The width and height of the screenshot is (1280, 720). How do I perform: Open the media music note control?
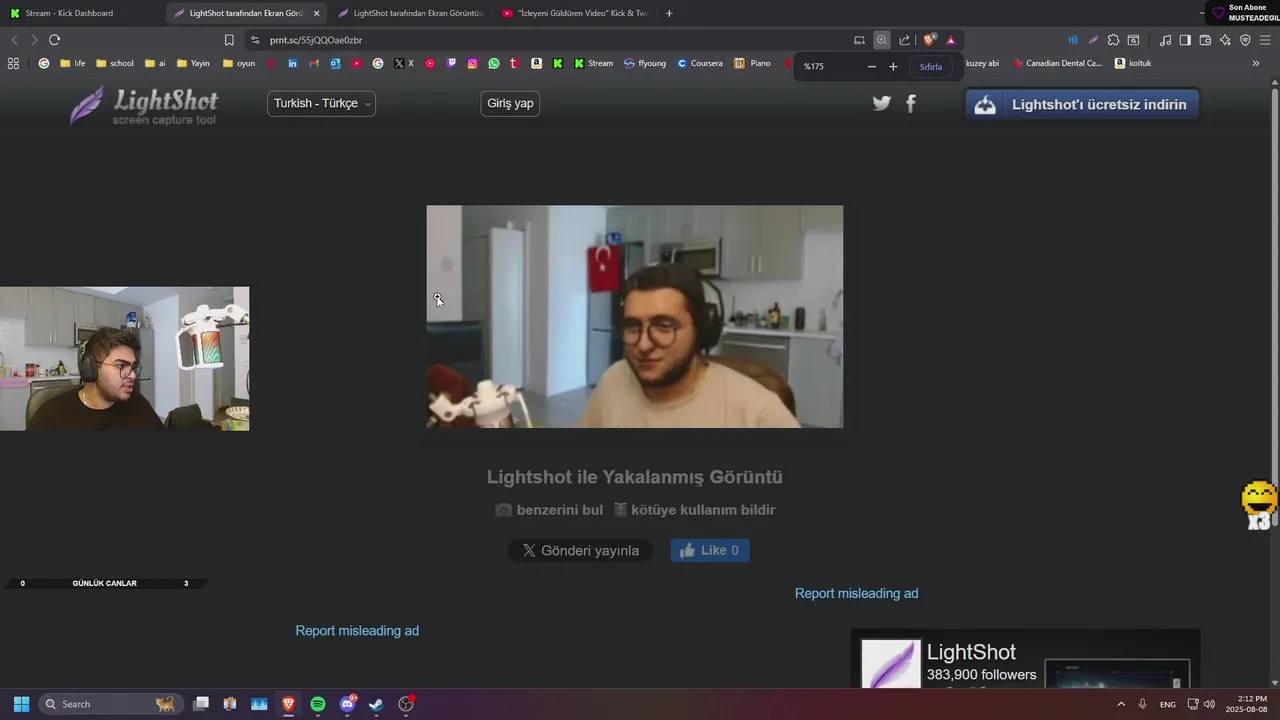[1165, 40]
